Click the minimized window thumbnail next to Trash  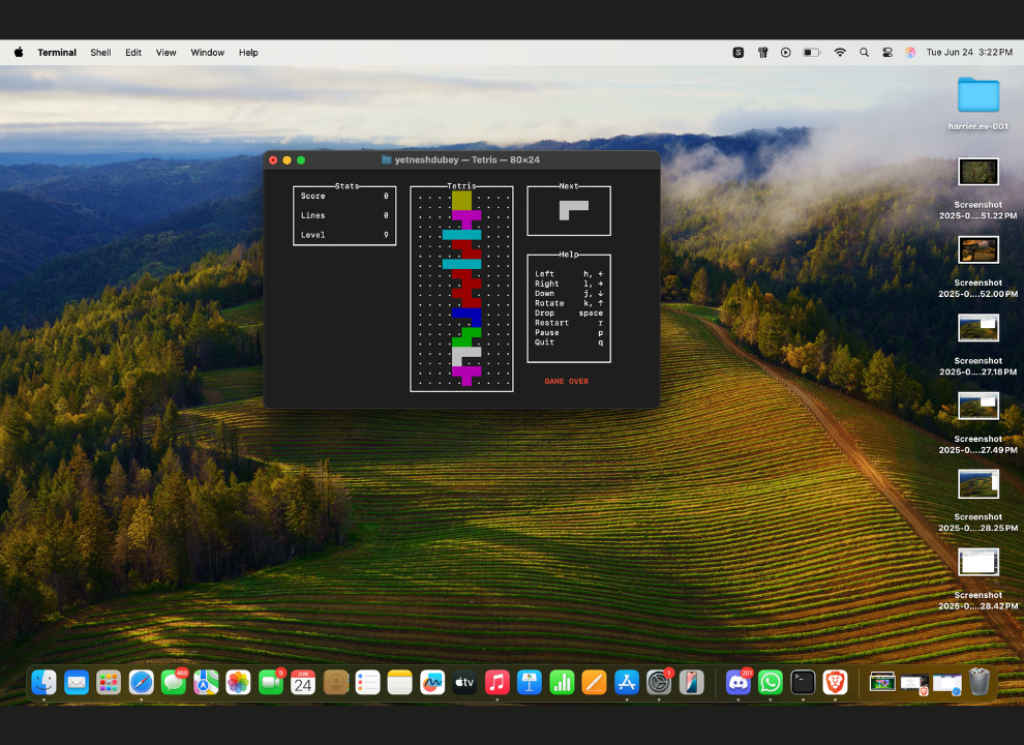click(x=947, y=684)
